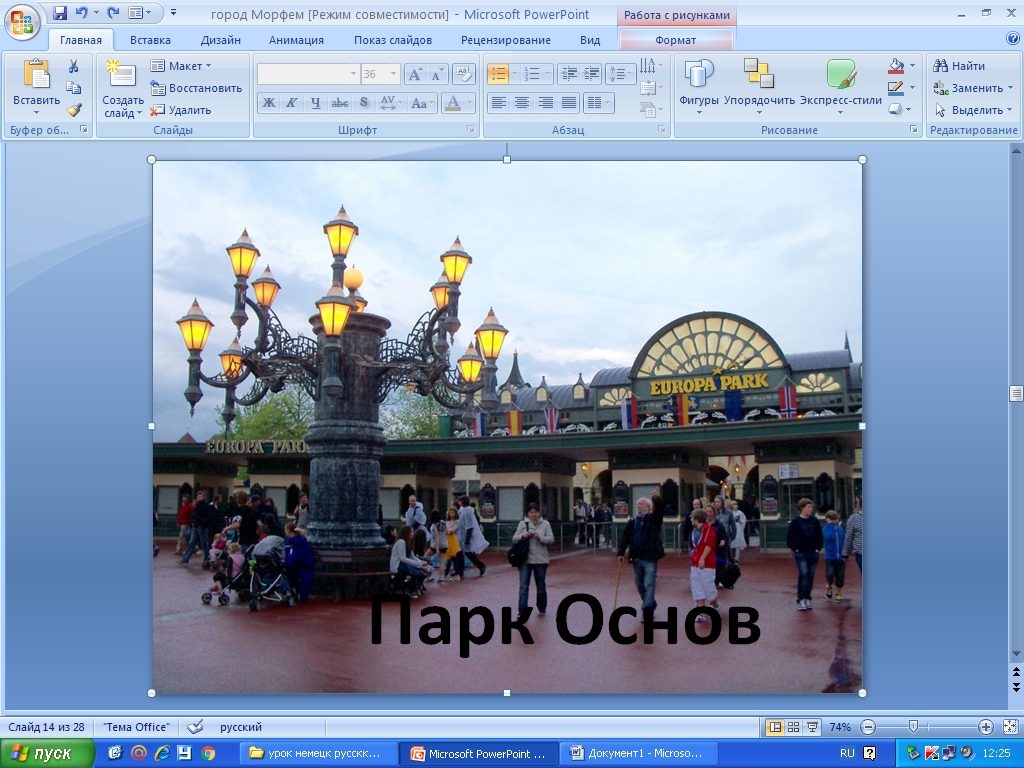Viewport: 1024px width, 768px height.
Task: Toggle center text alignment
Action: pyautogui.click(x=522, y=103)
